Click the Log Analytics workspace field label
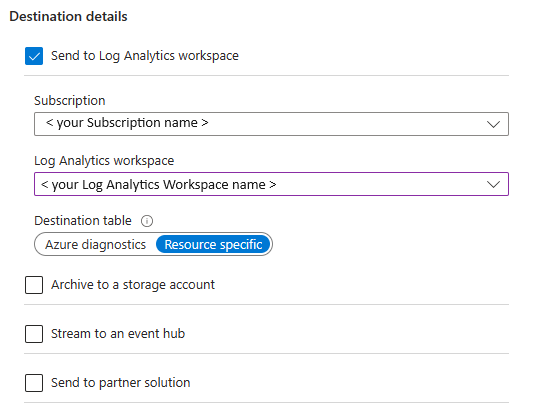The width and height of the screenshot is (533, 410). click(104, 160)
